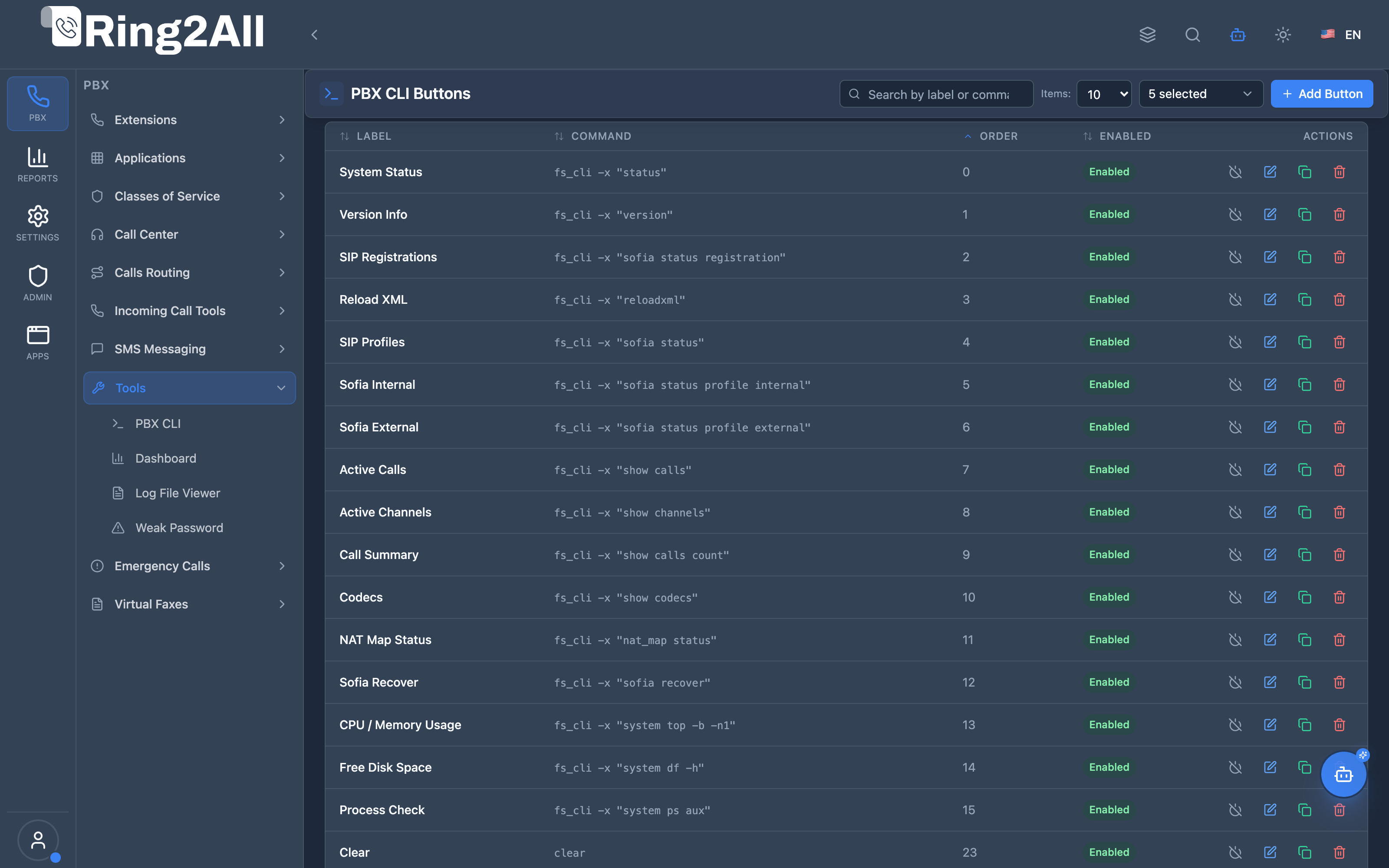The width and height of the screenshot is (1389, 868).
Task: Expand the Emergency Calls menu
Action: [x=189, y=566]
